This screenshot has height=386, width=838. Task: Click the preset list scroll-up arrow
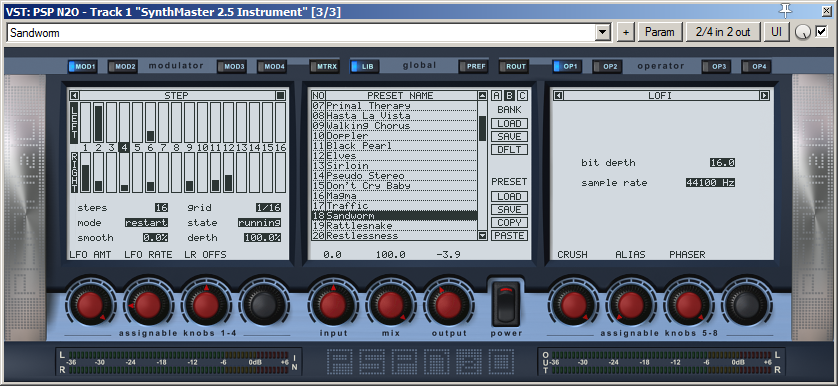(483, 96)
